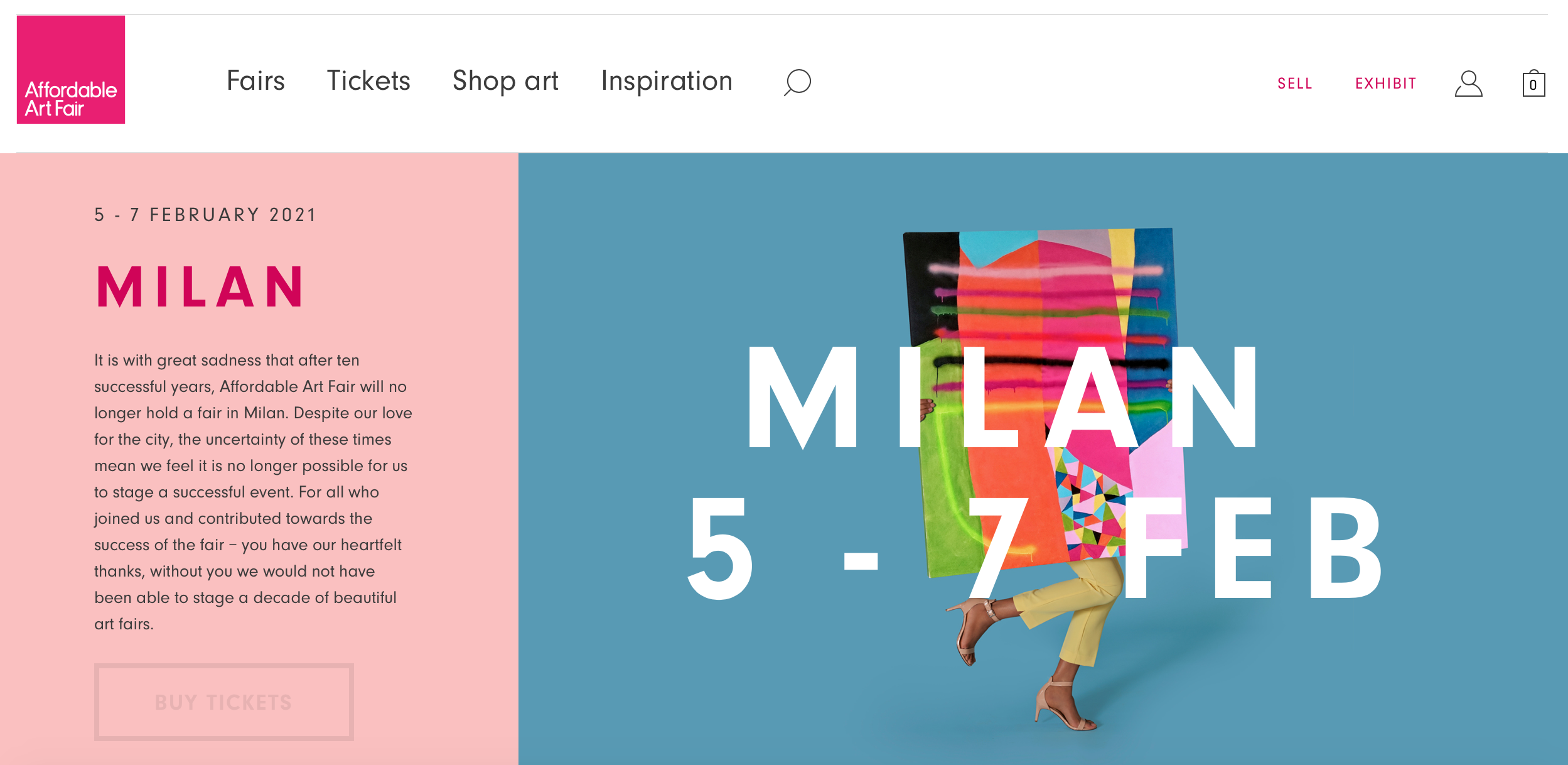Click the Affordable Art Fair logo

[x=71, y=70]
